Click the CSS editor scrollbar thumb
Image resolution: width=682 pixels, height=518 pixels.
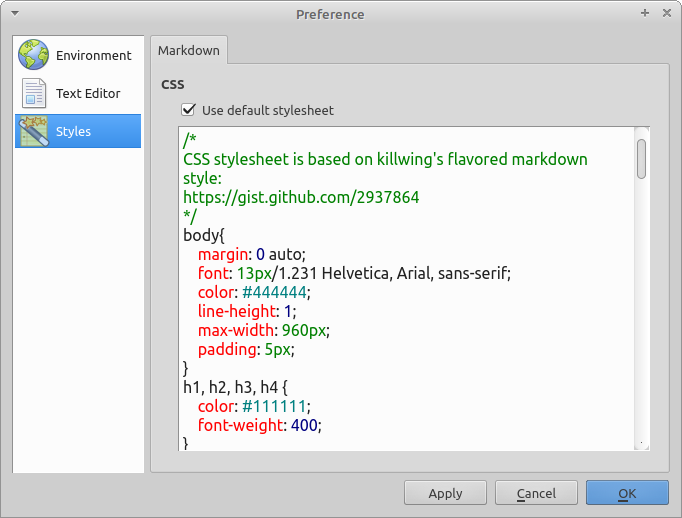(x=641, y=159)
